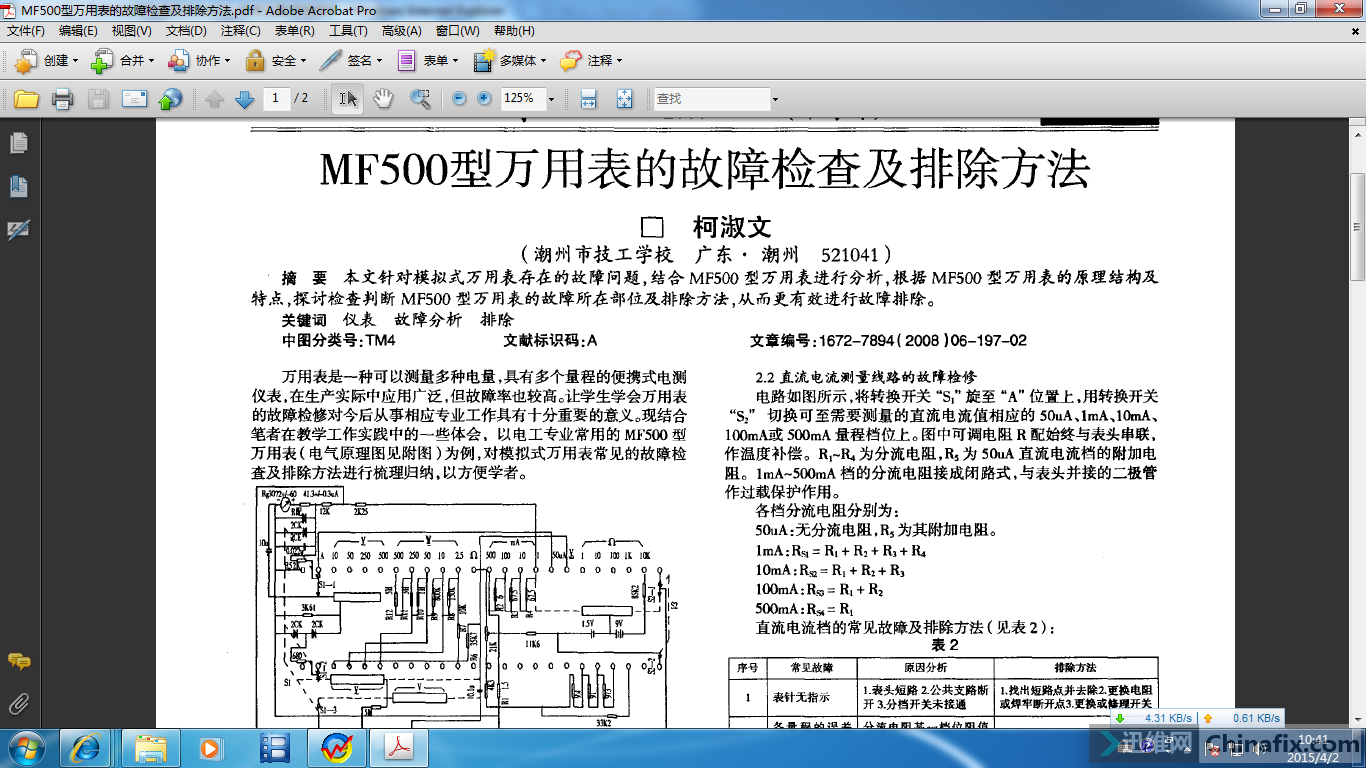This screenshot has height=768, width=1366.
Task: Open the 高级(A) menu
Action: tap(402, 31)
